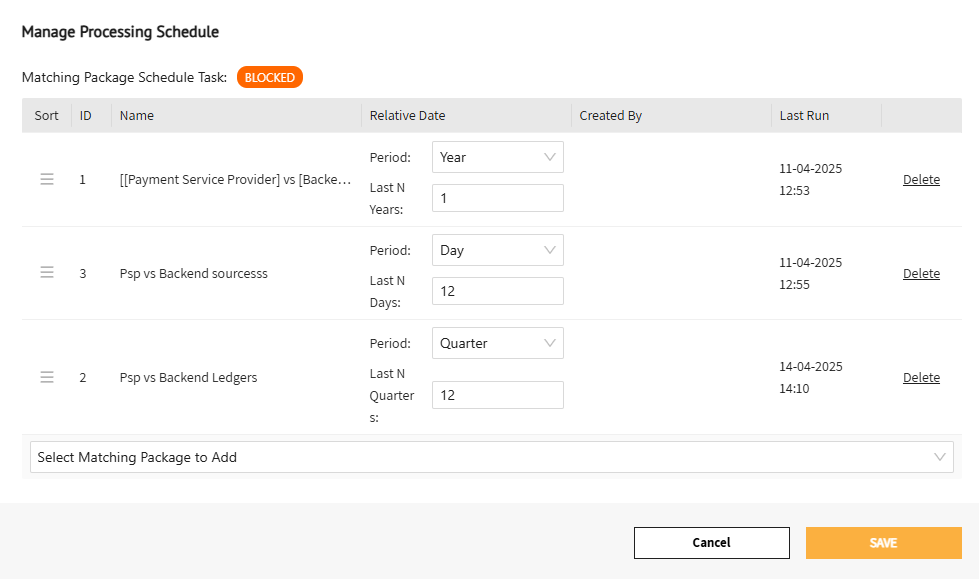Open the Period dropdown showing Day
Screen dimensions: 979x579
coord(497,250)
